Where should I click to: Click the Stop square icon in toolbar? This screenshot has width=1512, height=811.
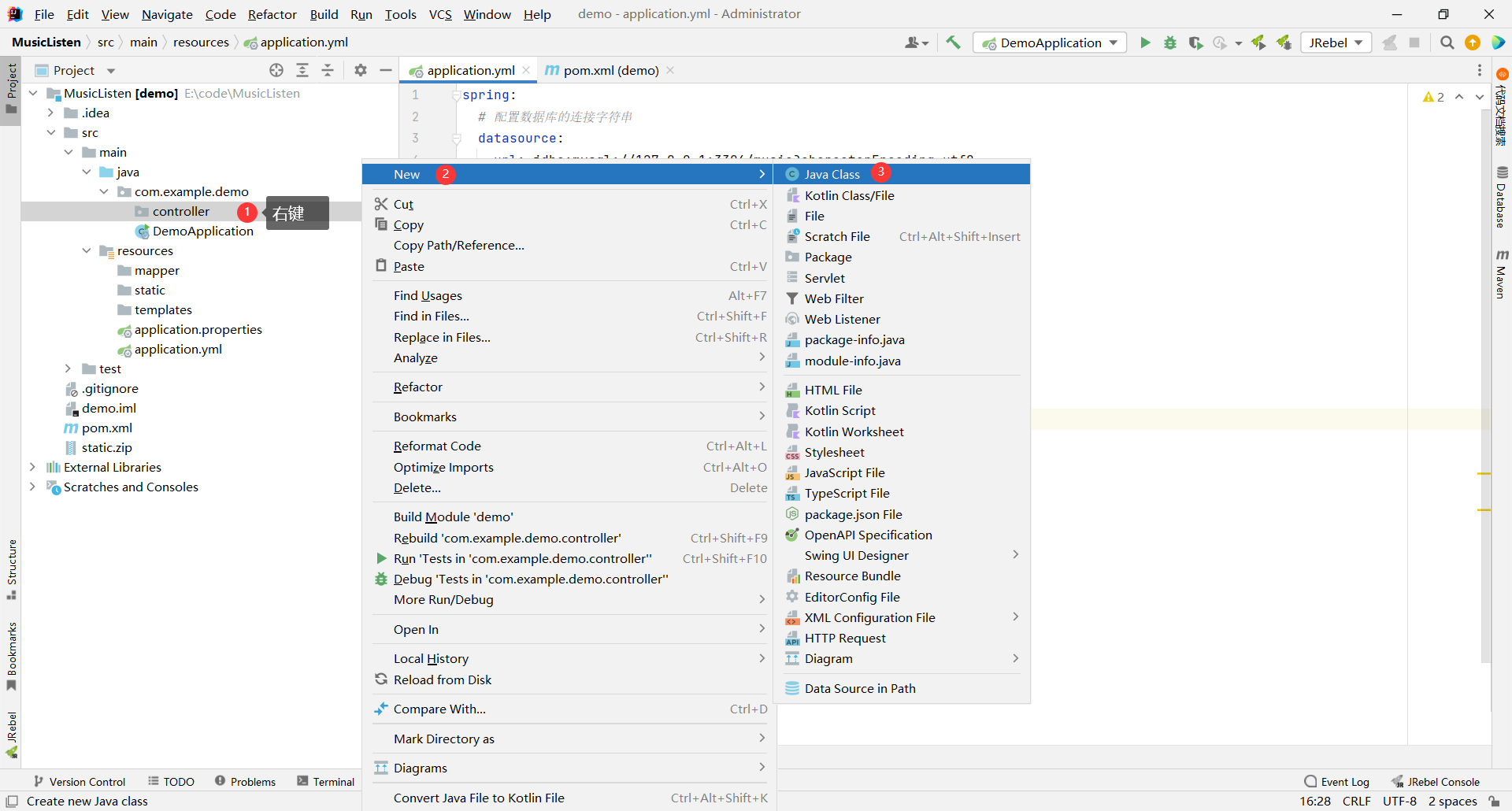tap(1414, 43)
